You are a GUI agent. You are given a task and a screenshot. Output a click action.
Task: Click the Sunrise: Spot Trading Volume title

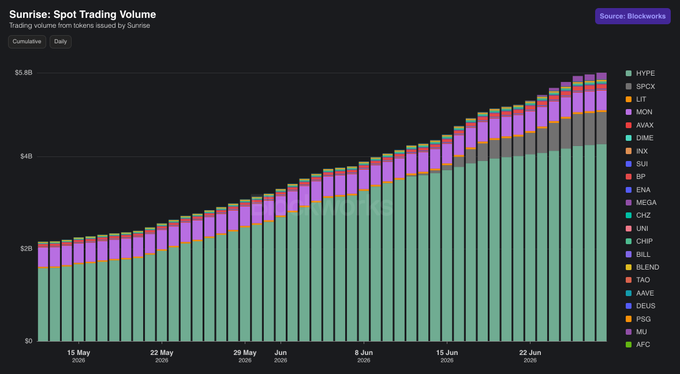click(x=82, y=14)
